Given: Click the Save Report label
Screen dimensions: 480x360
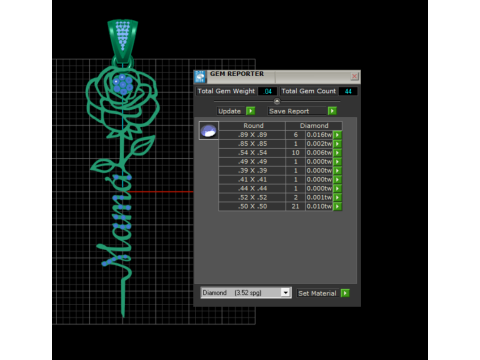Looking at the screenshot, I should 289,111.
